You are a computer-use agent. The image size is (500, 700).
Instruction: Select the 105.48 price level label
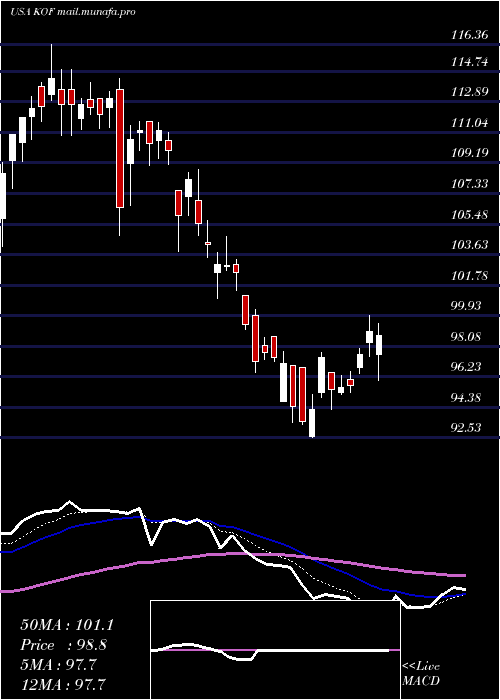point(469,214)
